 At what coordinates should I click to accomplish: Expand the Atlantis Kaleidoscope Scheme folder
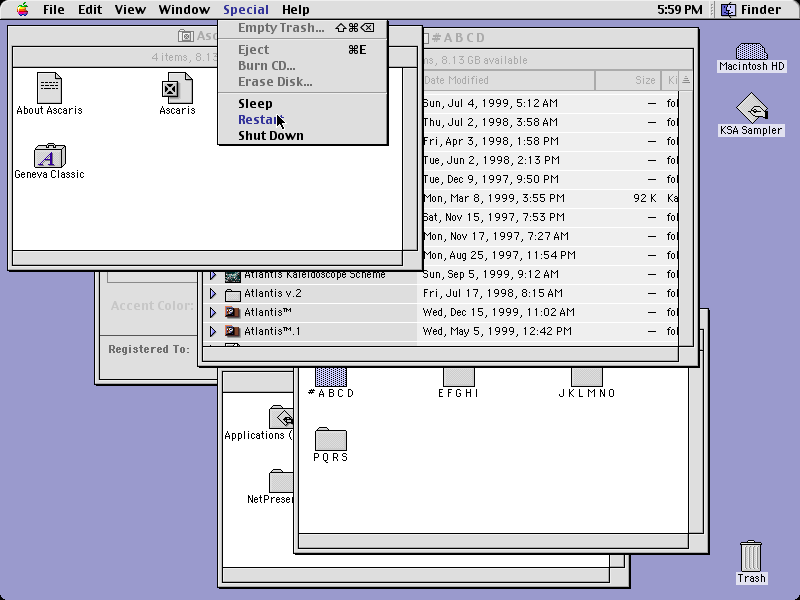pyautogui.click(x=213, y=276)
